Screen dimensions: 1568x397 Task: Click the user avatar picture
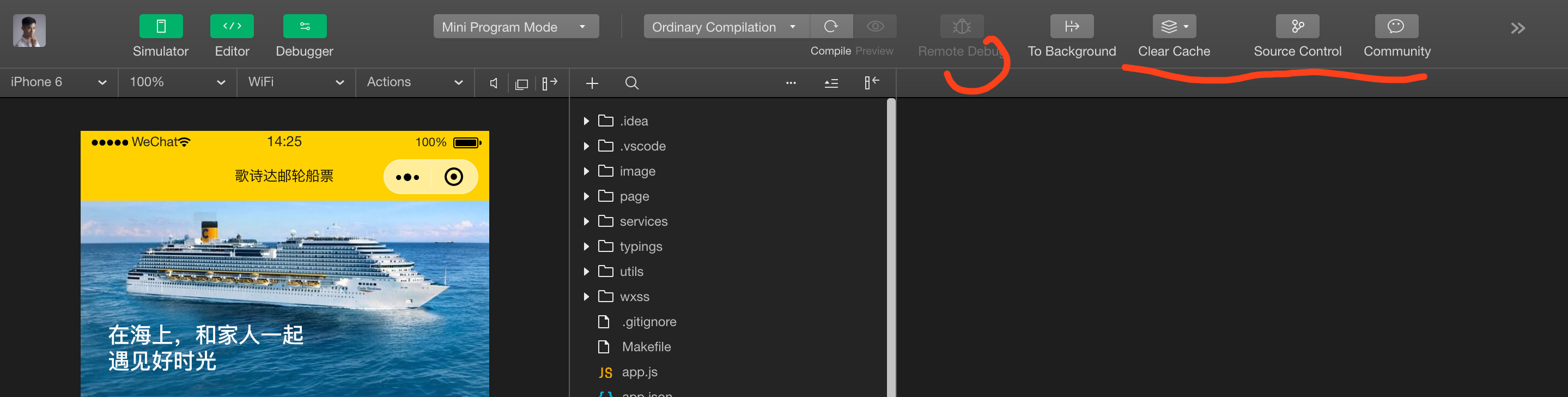29,31
